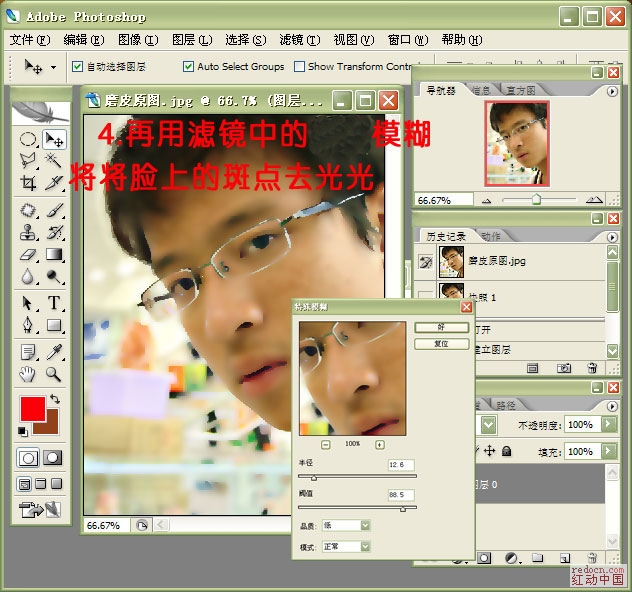This screenshot has width=632, height=592.
Task: Select the History Brush tool
Action: point(54,232)
